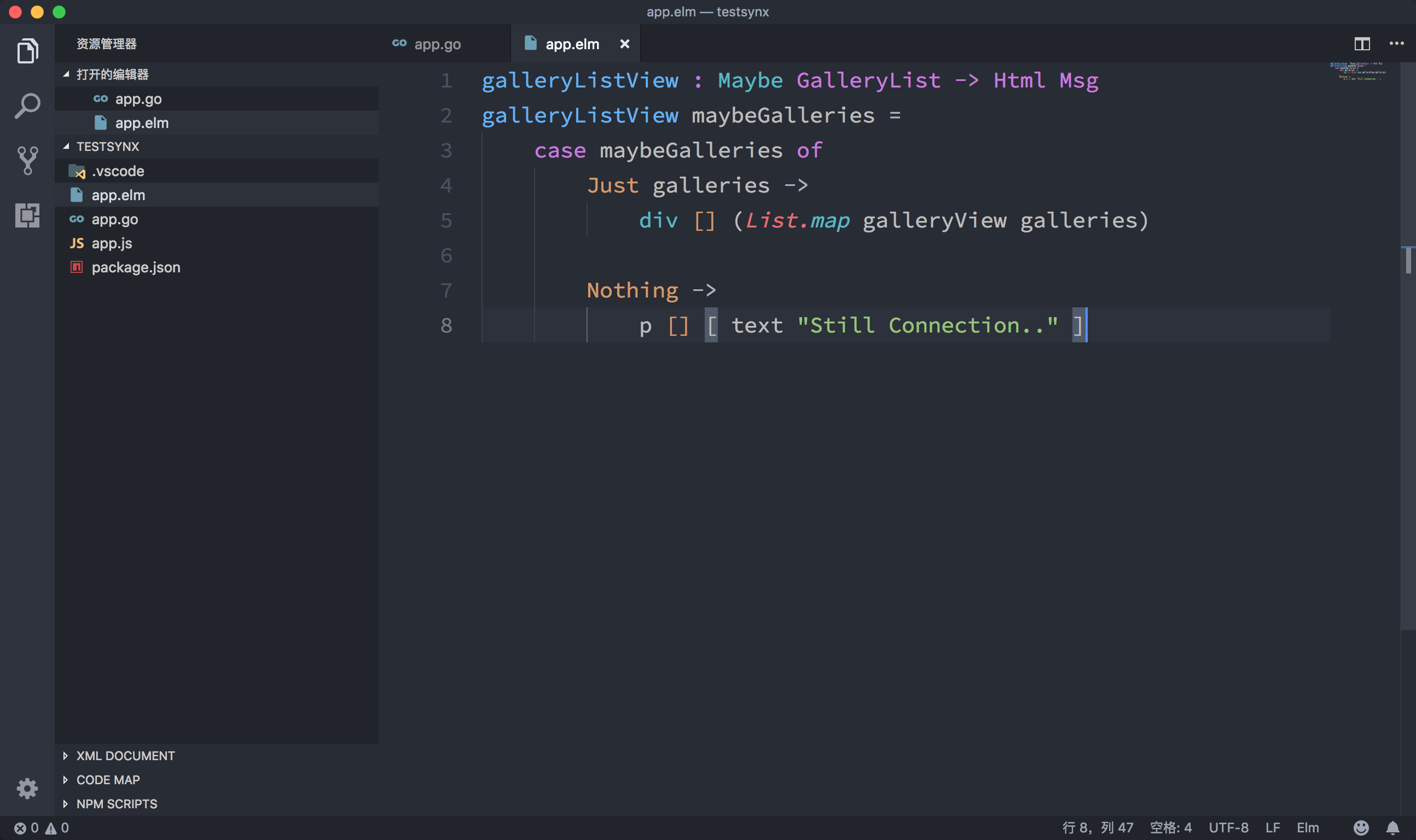Click the Split Editor icon
This screenshot has width=1416, height=840.
(x=1362, y=44)
